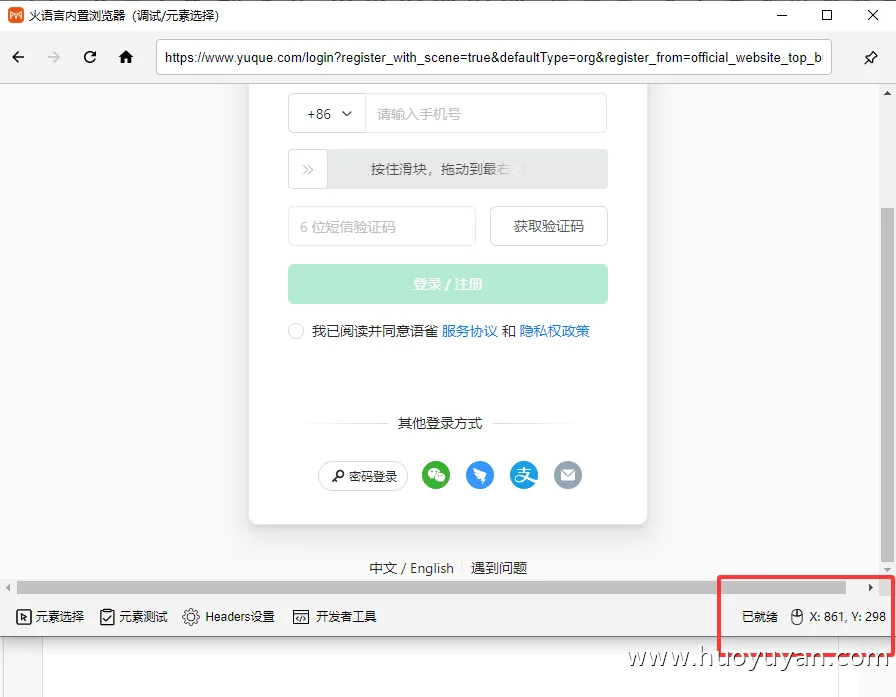The height and width of the screenshot is (697, 896).
Task: Switch language to English
Action: [431, 568]
